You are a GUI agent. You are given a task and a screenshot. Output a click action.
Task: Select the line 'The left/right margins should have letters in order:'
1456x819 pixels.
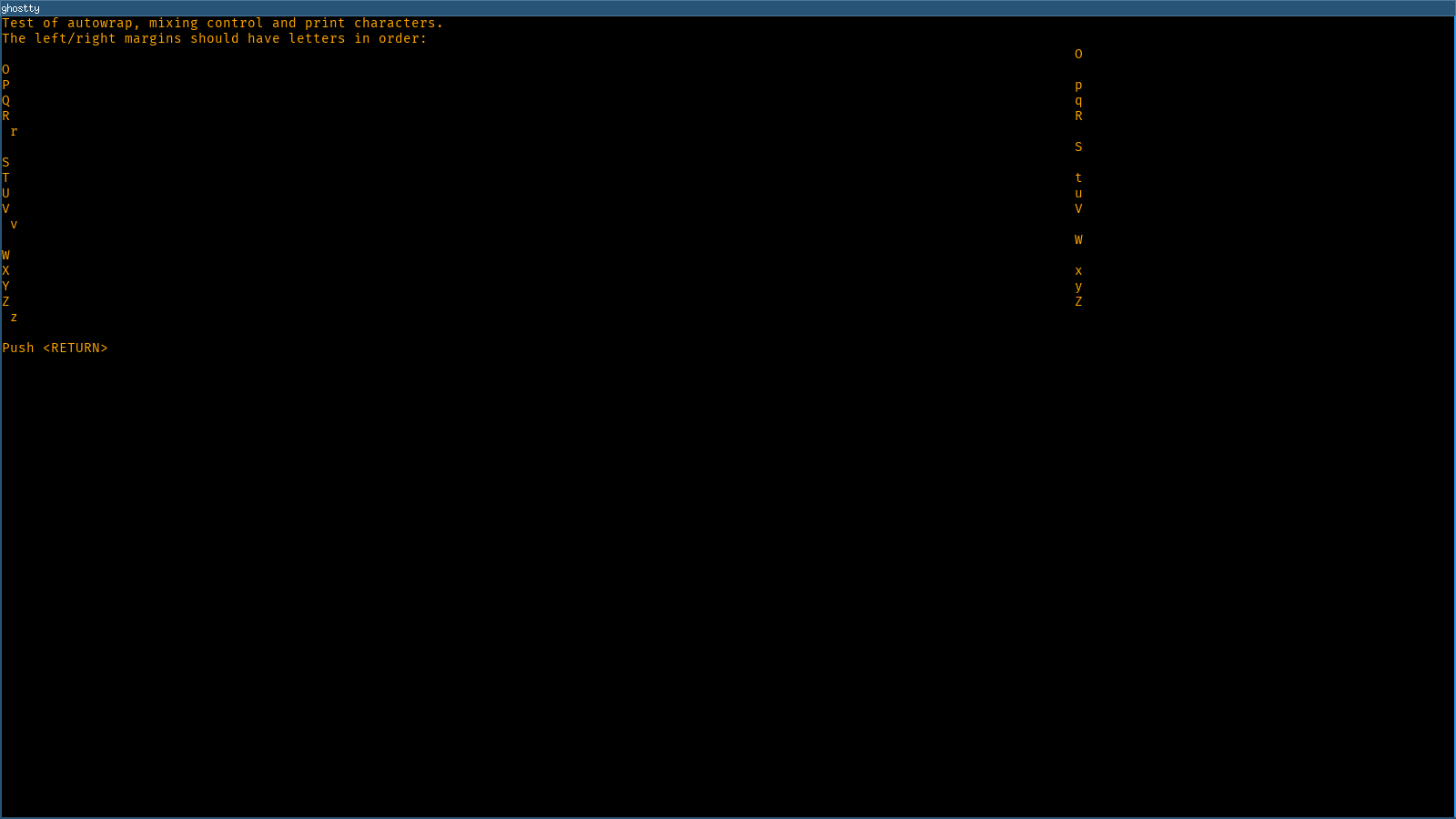214,38
